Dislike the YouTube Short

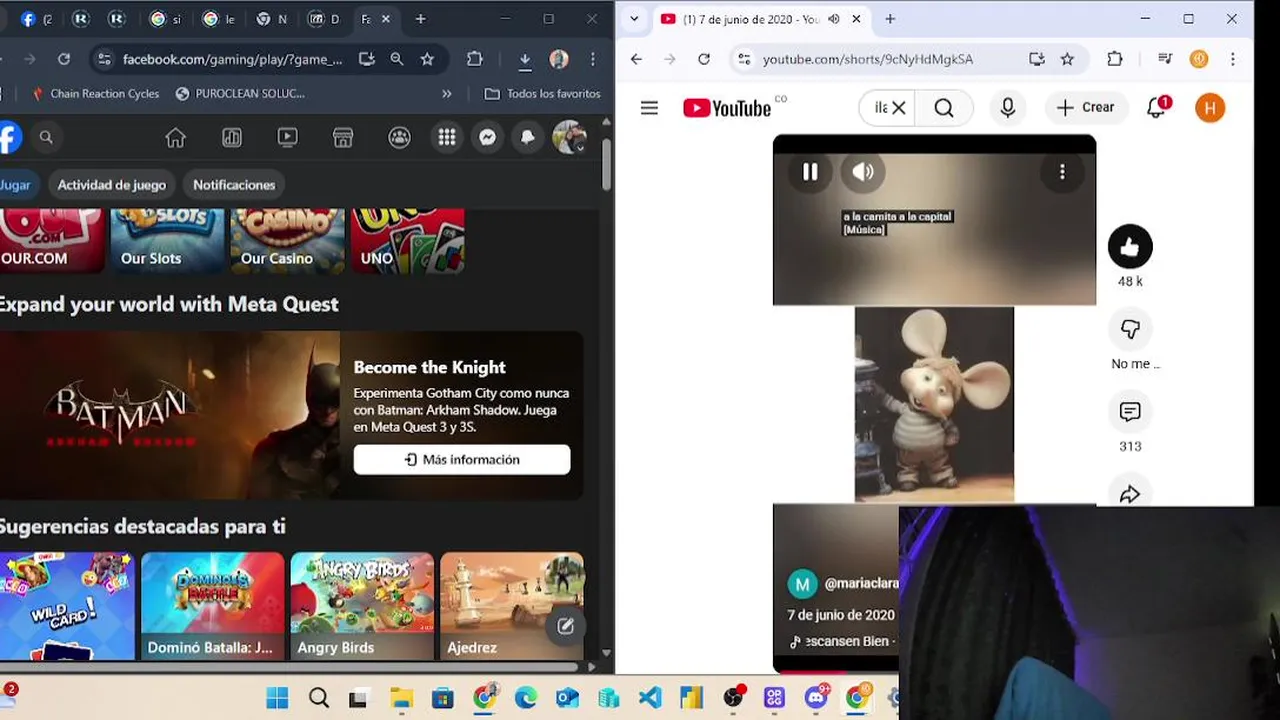pos(1130,329)
